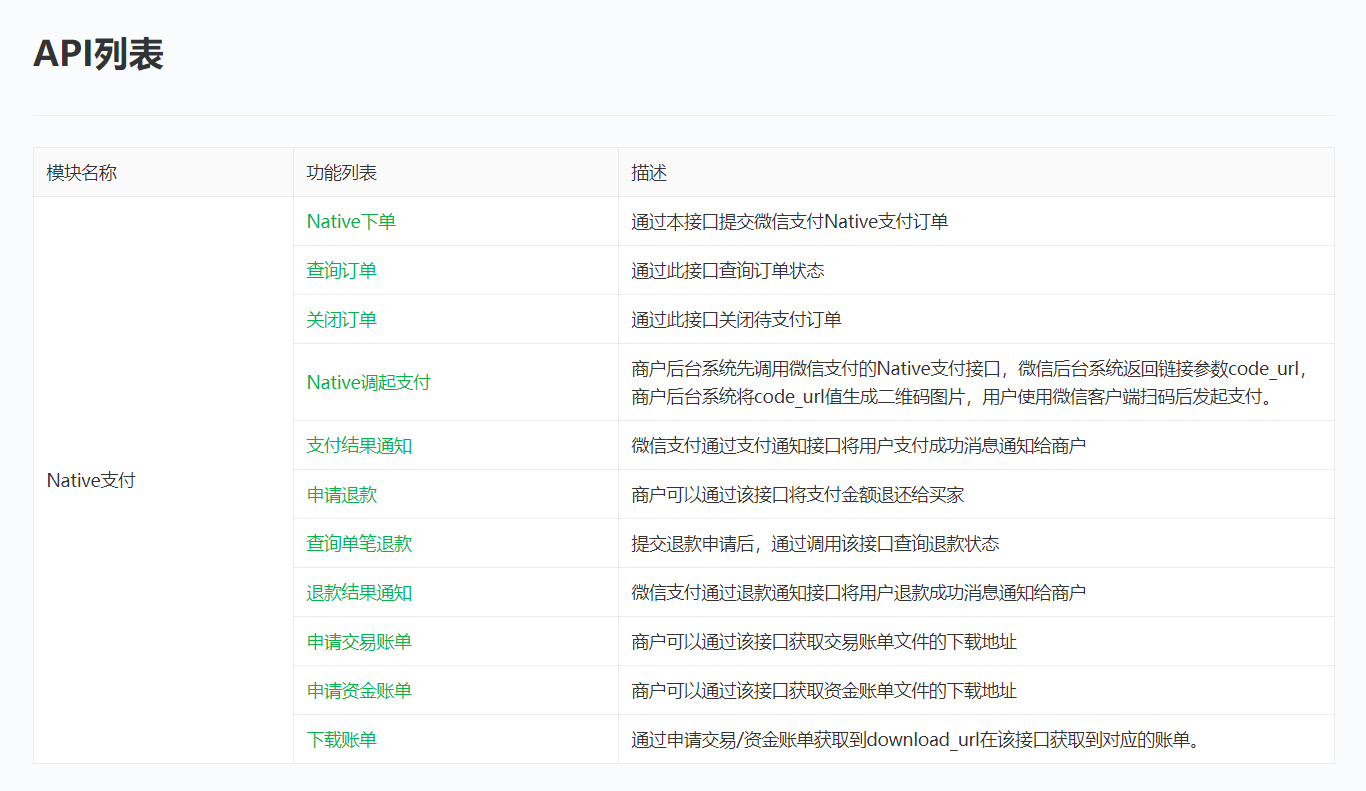Click description 通过此接口关闭待支付订单
Viewport: 1366px width, 791px height.
[736, 319]
